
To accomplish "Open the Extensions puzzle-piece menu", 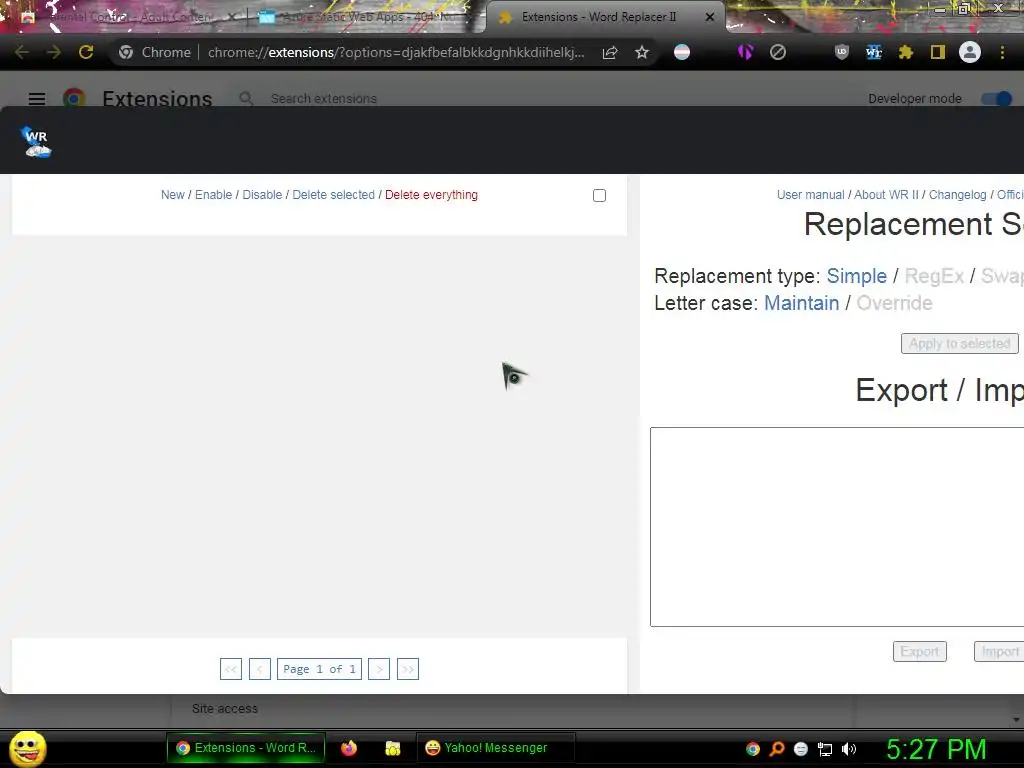I will pyautogui.click(x=906, y=52).
